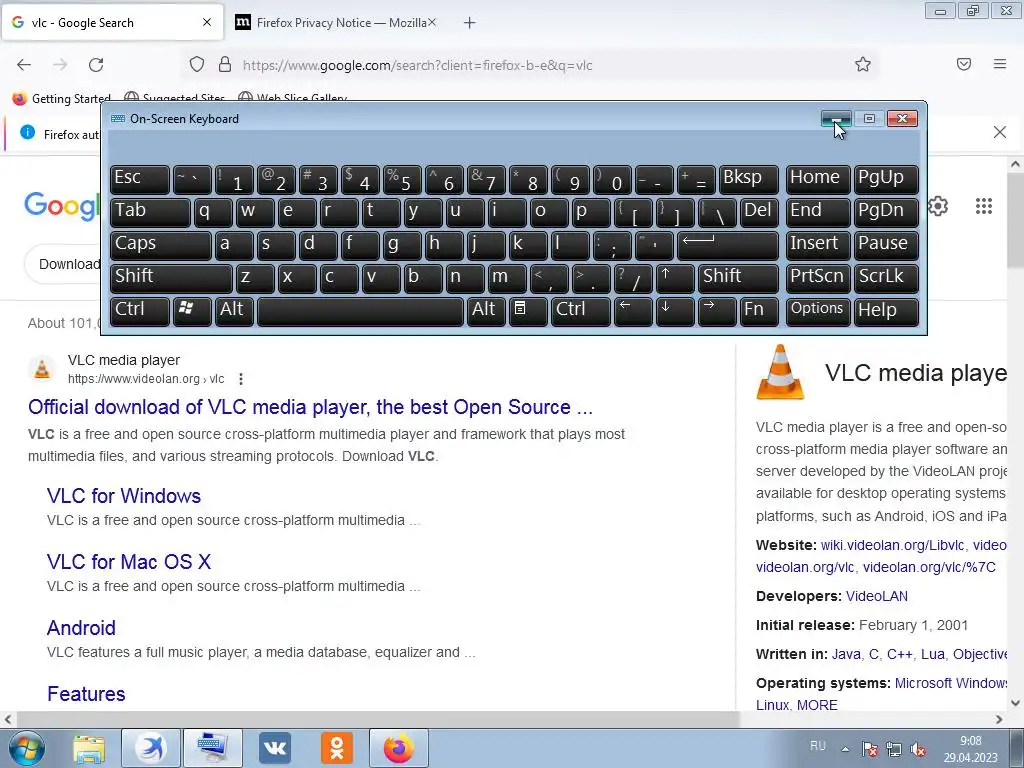Open the Windows Start button
Image resolution: width=1024 pixels, height=768 pixels.
tap(26, 748)
